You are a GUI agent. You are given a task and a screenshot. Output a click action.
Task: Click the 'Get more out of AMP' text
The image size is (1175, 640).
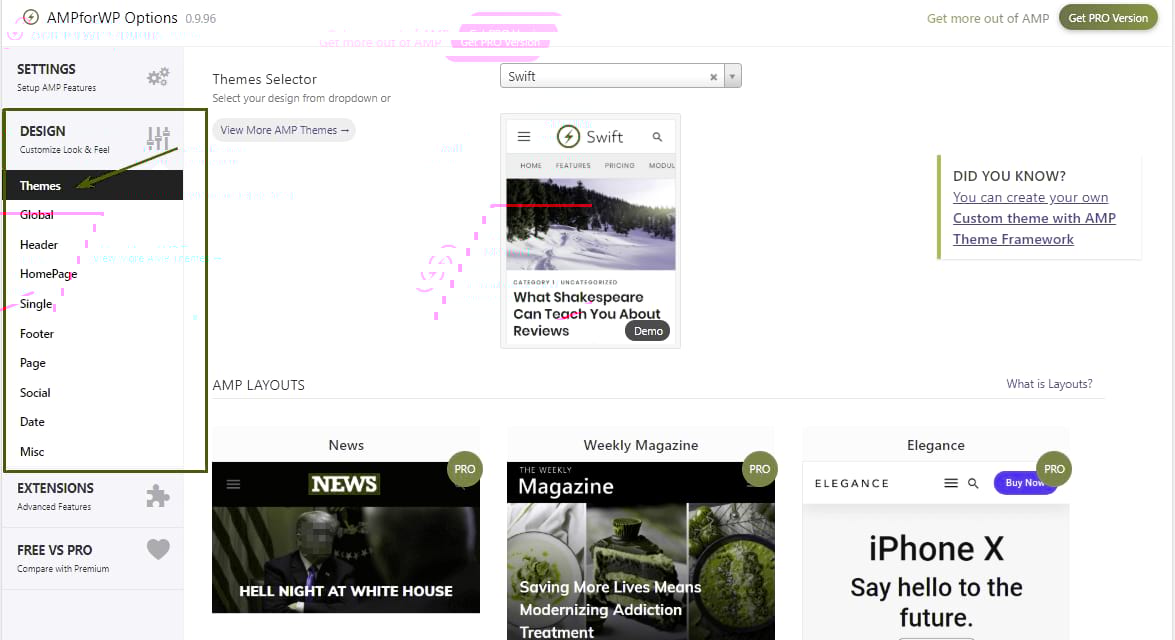click(988, 18)
